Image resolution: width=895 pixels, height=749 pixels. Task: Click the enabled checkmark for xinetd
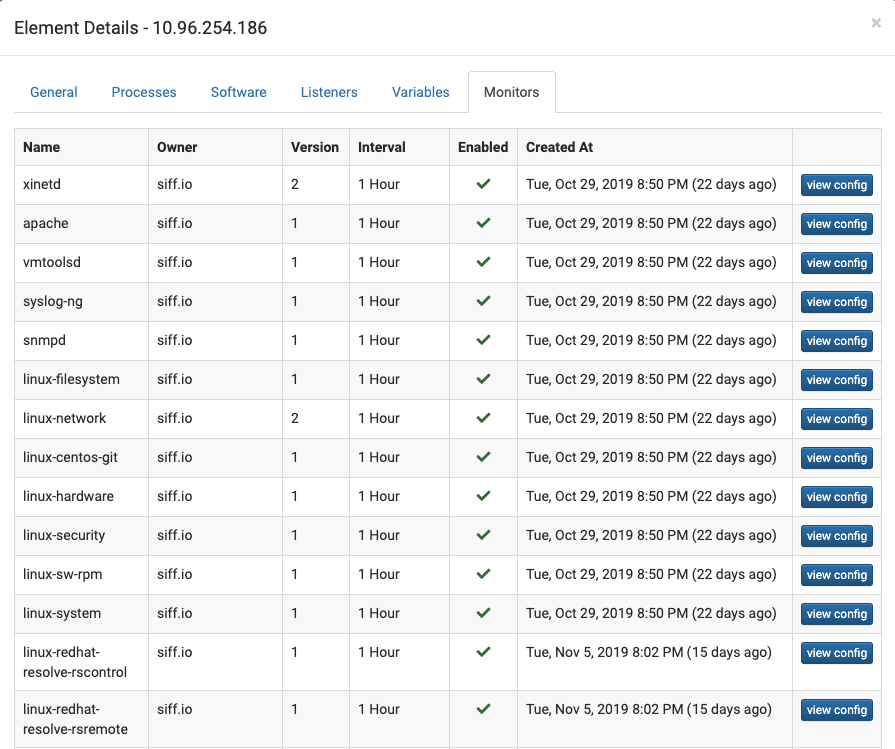click(x=483, y=184)
